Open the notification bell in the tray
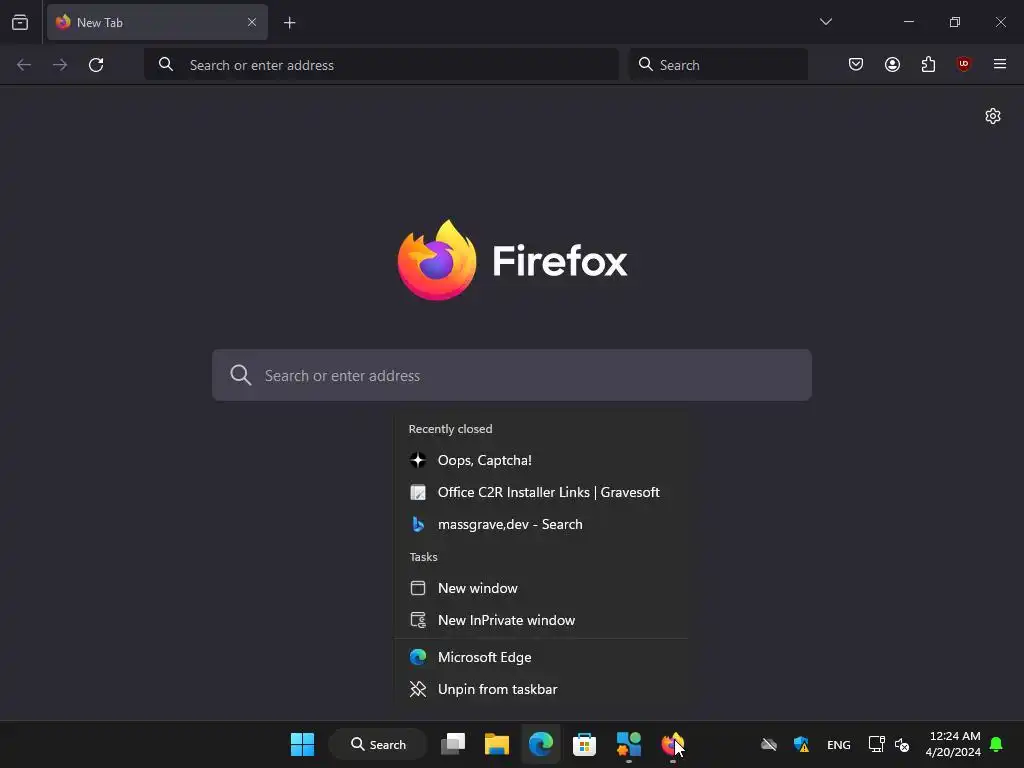1024x768 pixels. click(x=997, y=744)
